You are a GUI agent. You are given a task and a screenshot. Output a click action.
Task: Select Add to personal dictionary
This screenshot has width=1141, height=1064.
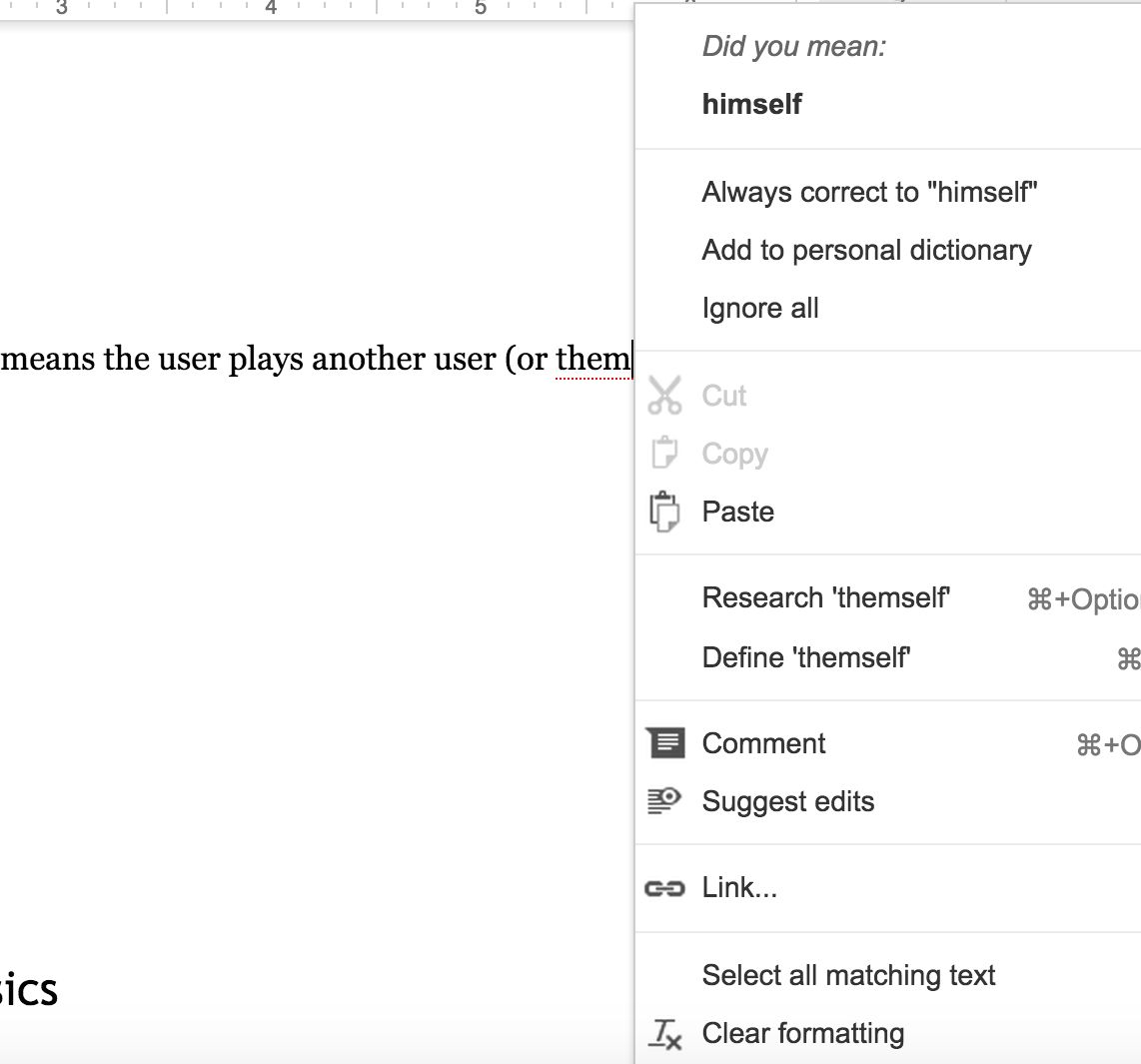(866, 250)
